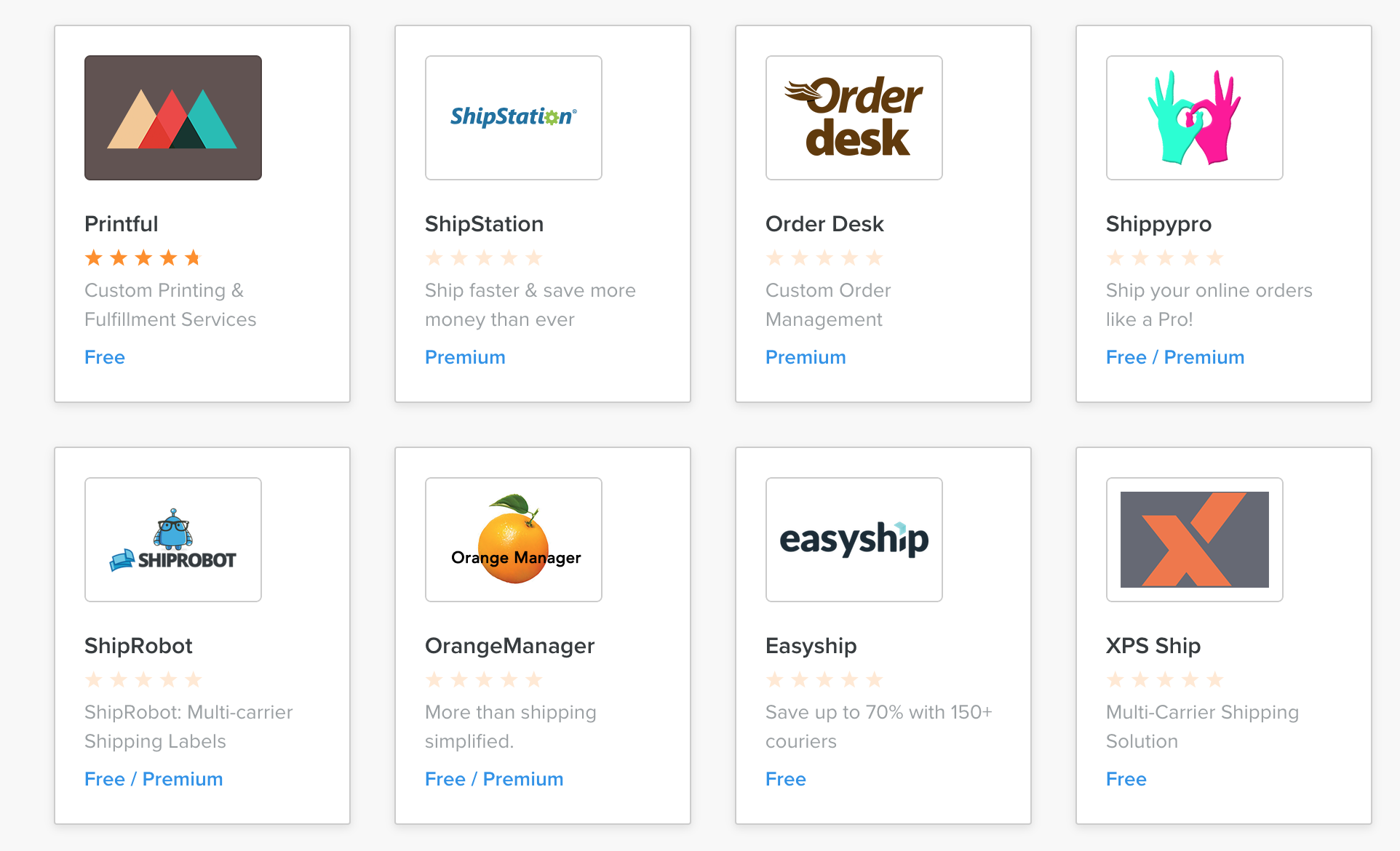1400x851 pixels.
Task: Click XPS Ship's star rating
Action: (x=1165, y=679)
